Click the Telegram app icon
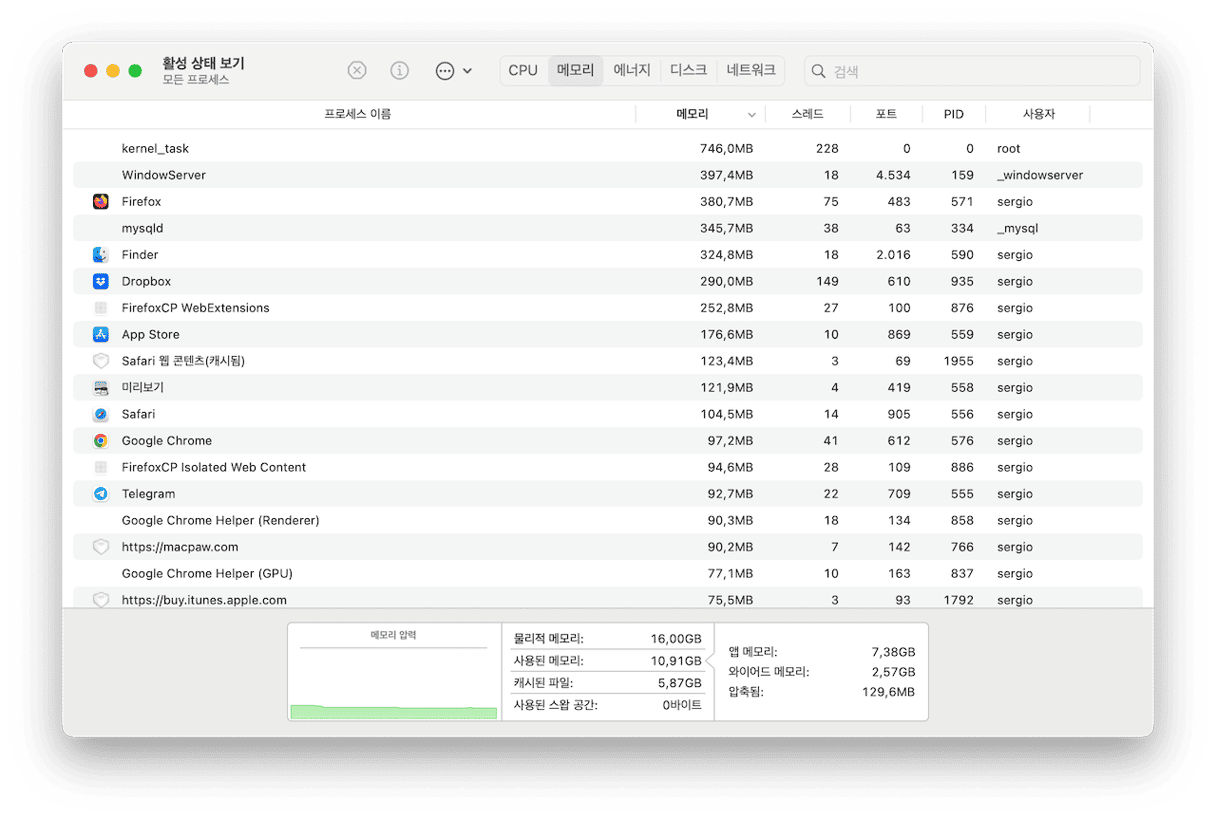 pyautogui.click(x=101, y=494)
